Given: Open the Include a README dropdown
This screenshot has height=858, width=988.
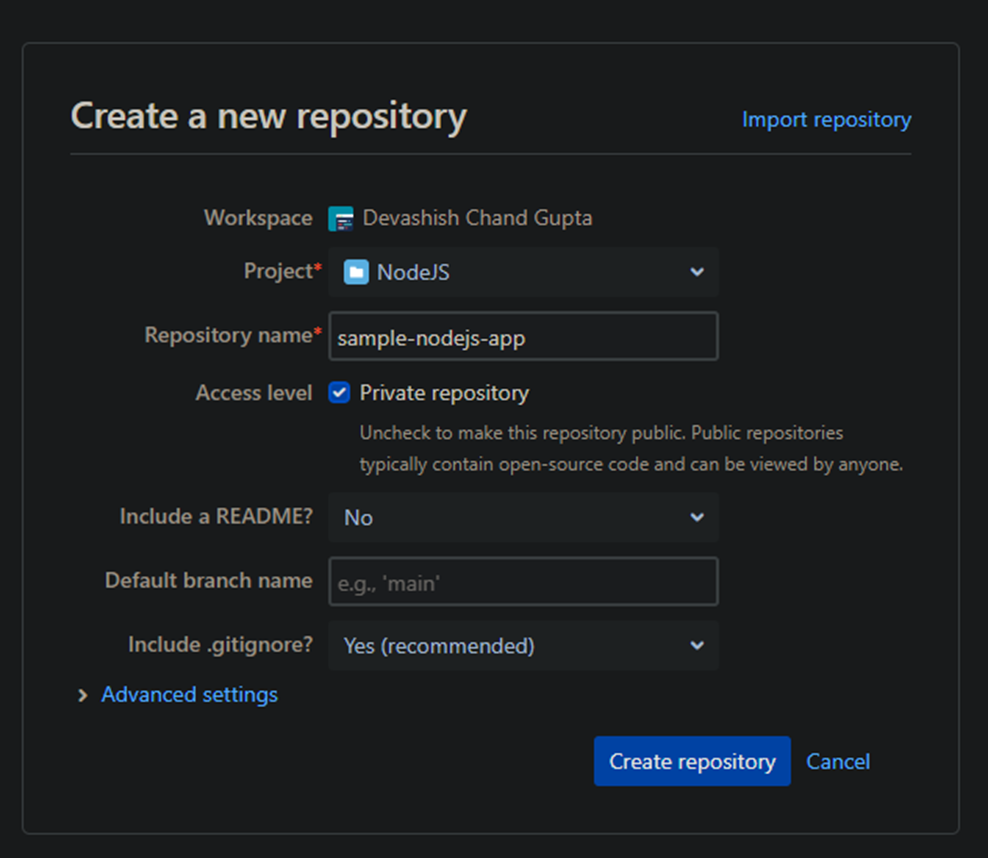Looking at the screenshot, I should (523, 517).
